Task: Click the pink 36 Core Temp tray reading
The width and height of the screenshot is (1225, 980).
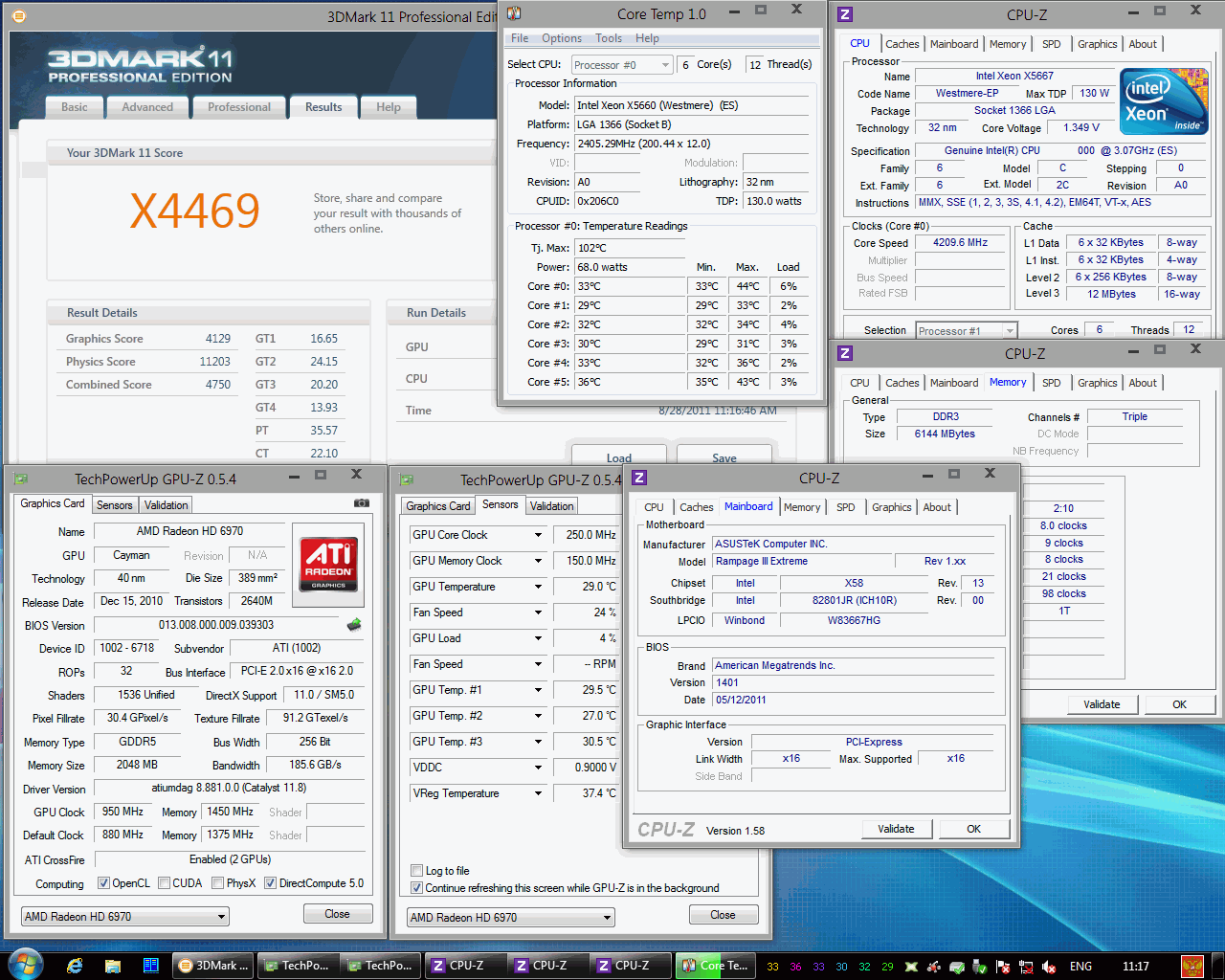Action: (795, 967)
